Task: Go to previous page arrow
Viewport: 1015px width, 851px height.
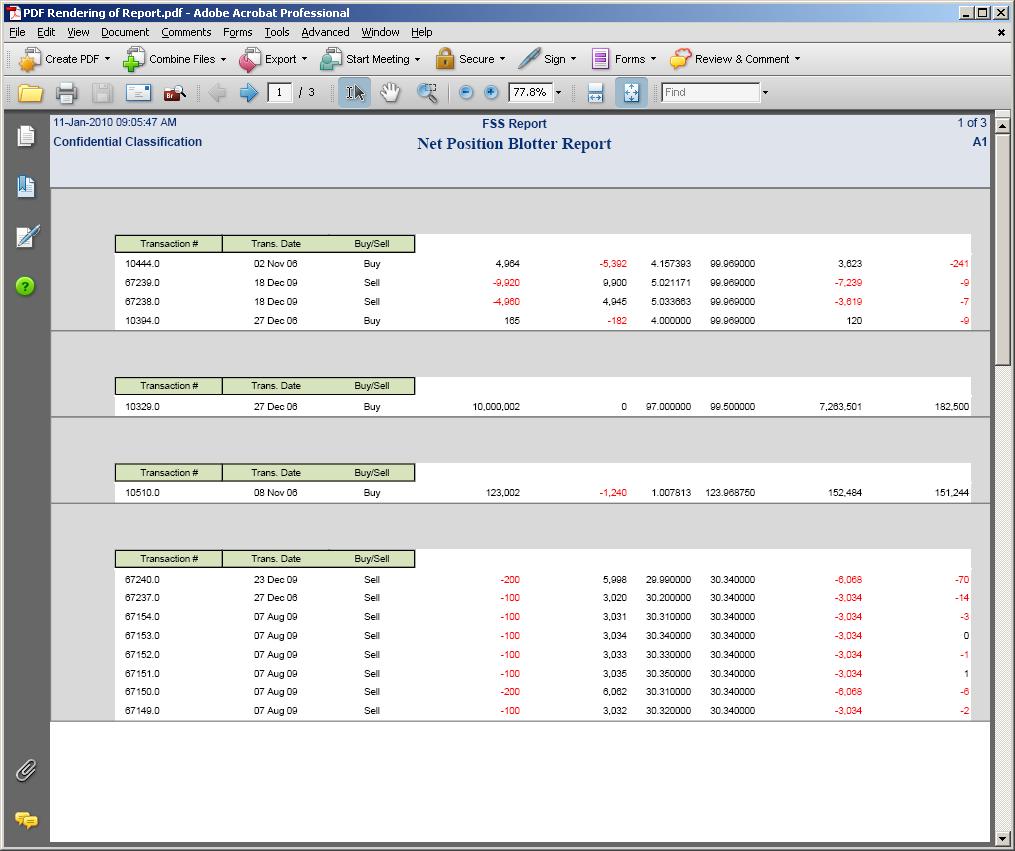Action: (x=218, y=93)
